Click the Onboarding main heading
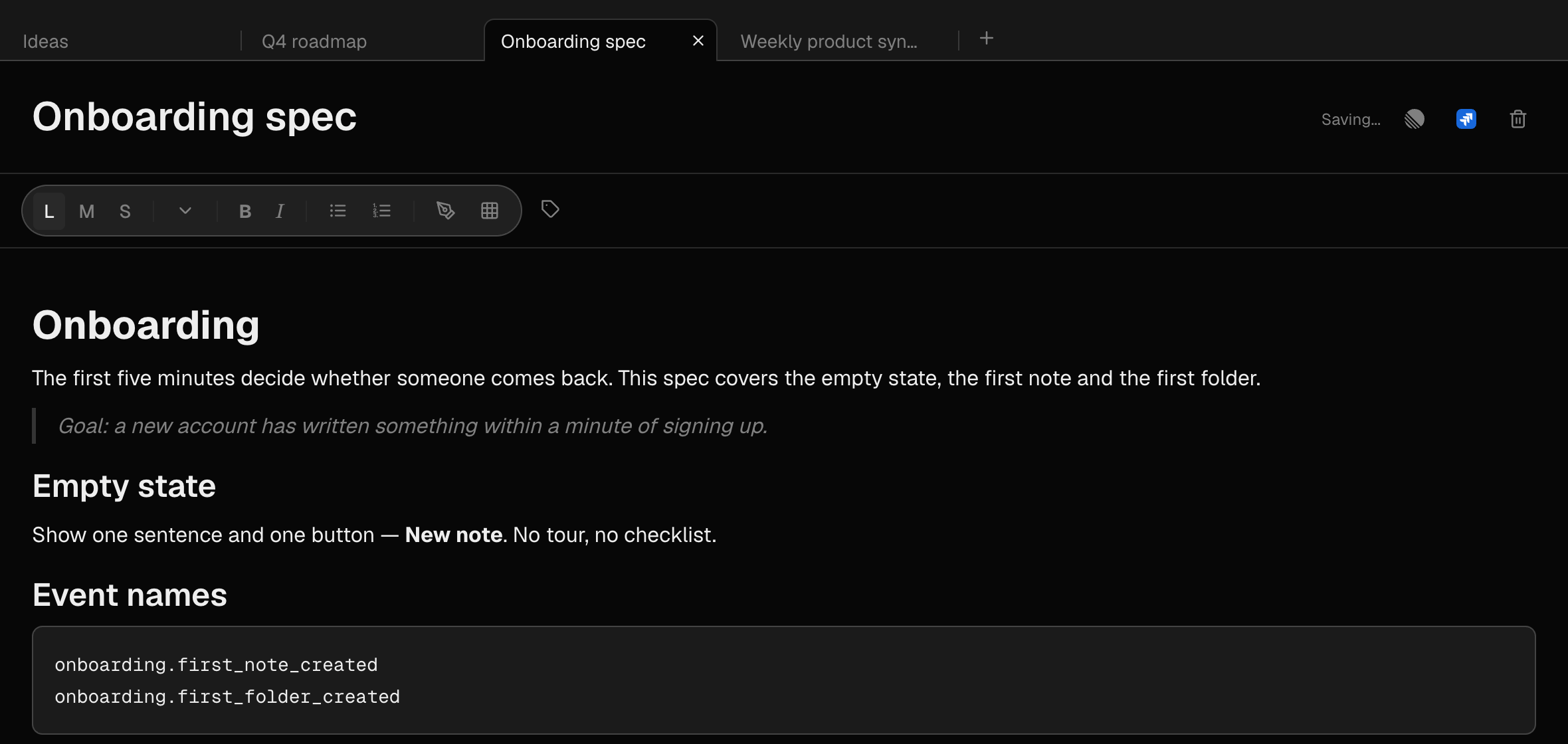Viewport: 1568px width, 744px height. (146, 325)
